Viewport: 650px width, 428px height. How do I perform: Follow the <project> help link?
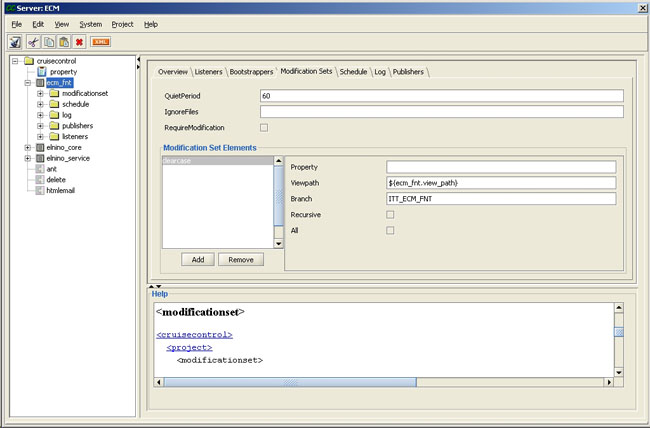[x=189, y=348]
